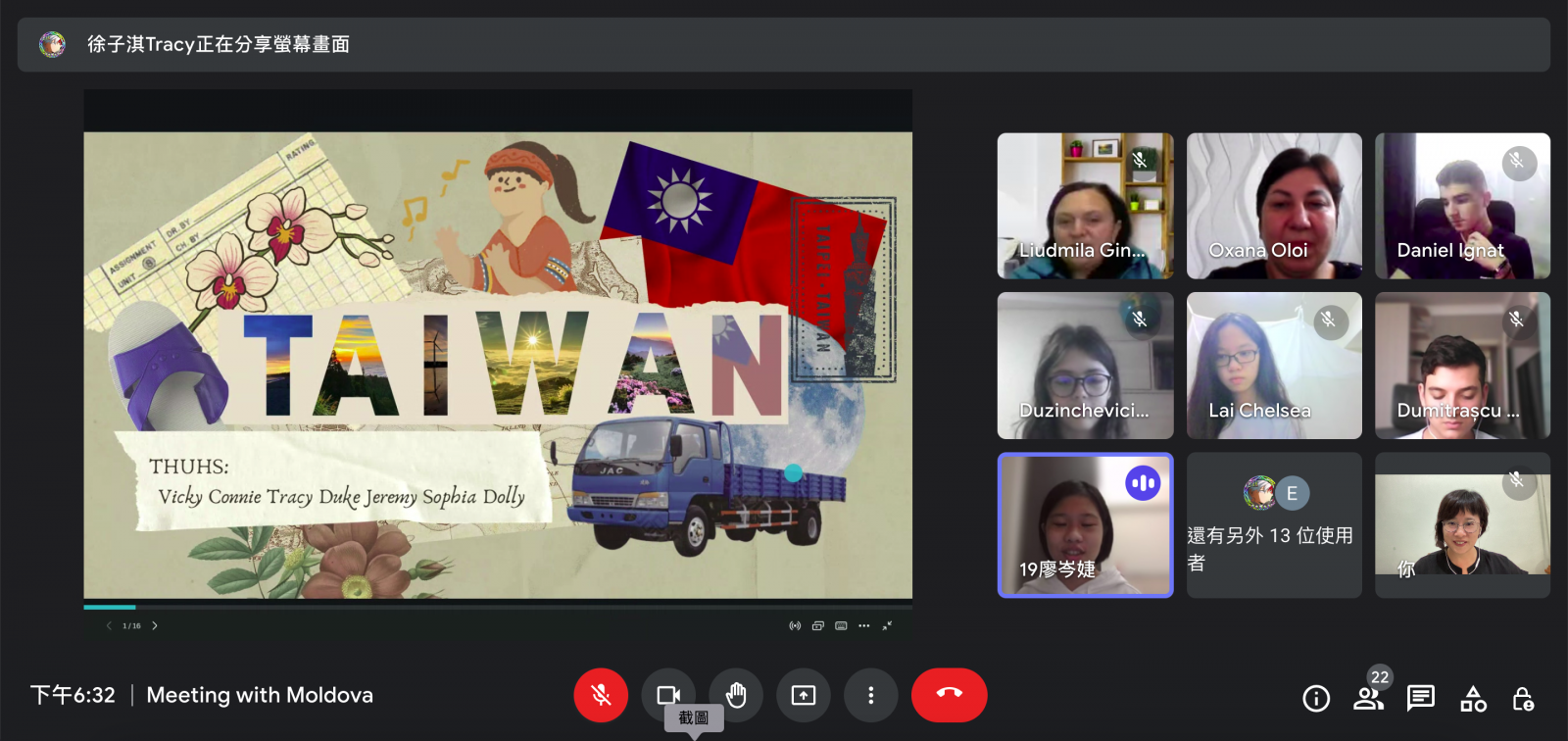Open the slide's more options ellipsis
This screenshot has height=741, width=1568.
click(863, 625)
